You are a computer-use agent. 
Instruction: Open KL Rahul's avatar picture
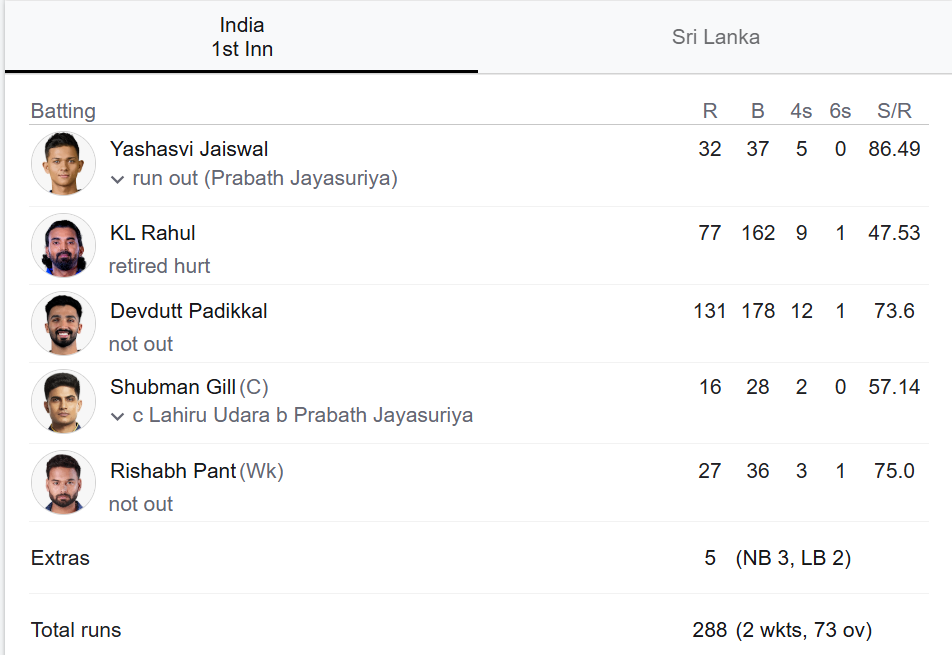pos(63,245)
